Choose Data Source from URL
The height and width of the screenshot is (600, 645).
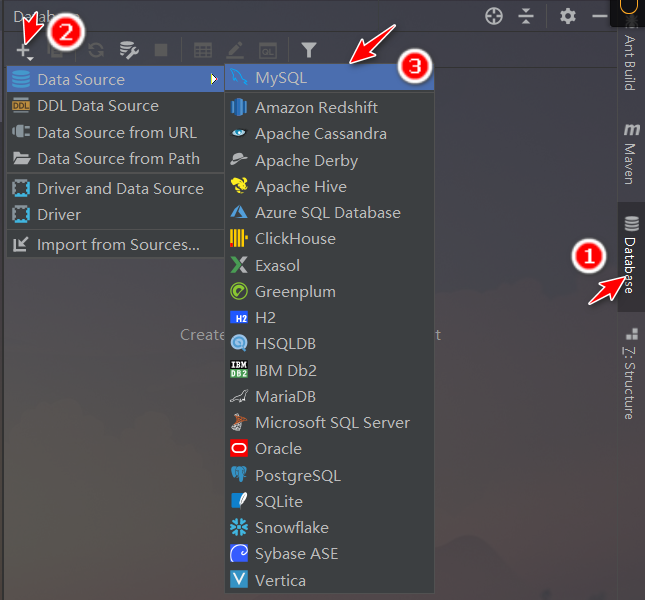click(x=116, y=132)
